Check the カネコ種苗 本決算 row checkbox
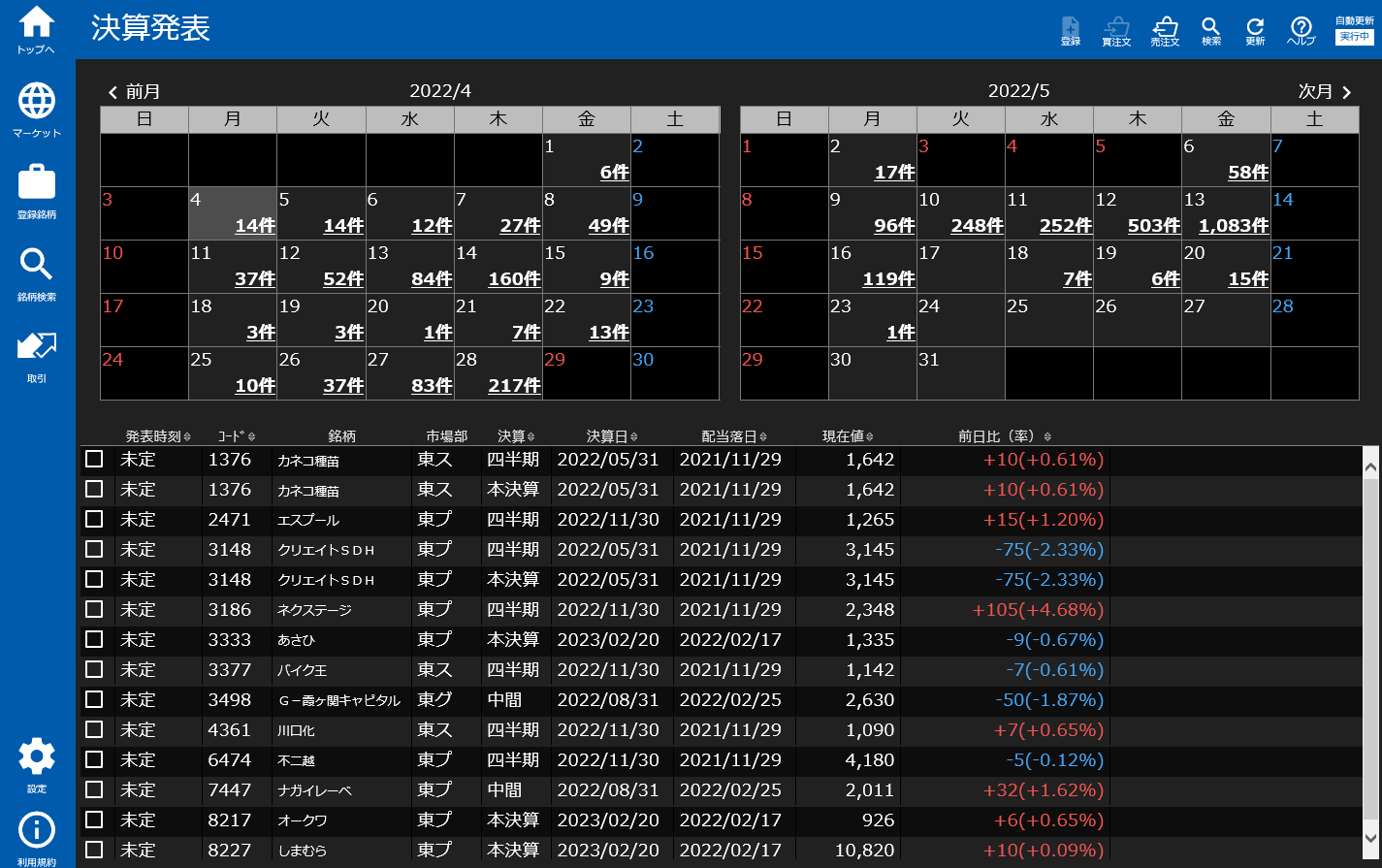The width and height of the screenshot is (1382, 868). pos(94,489)
